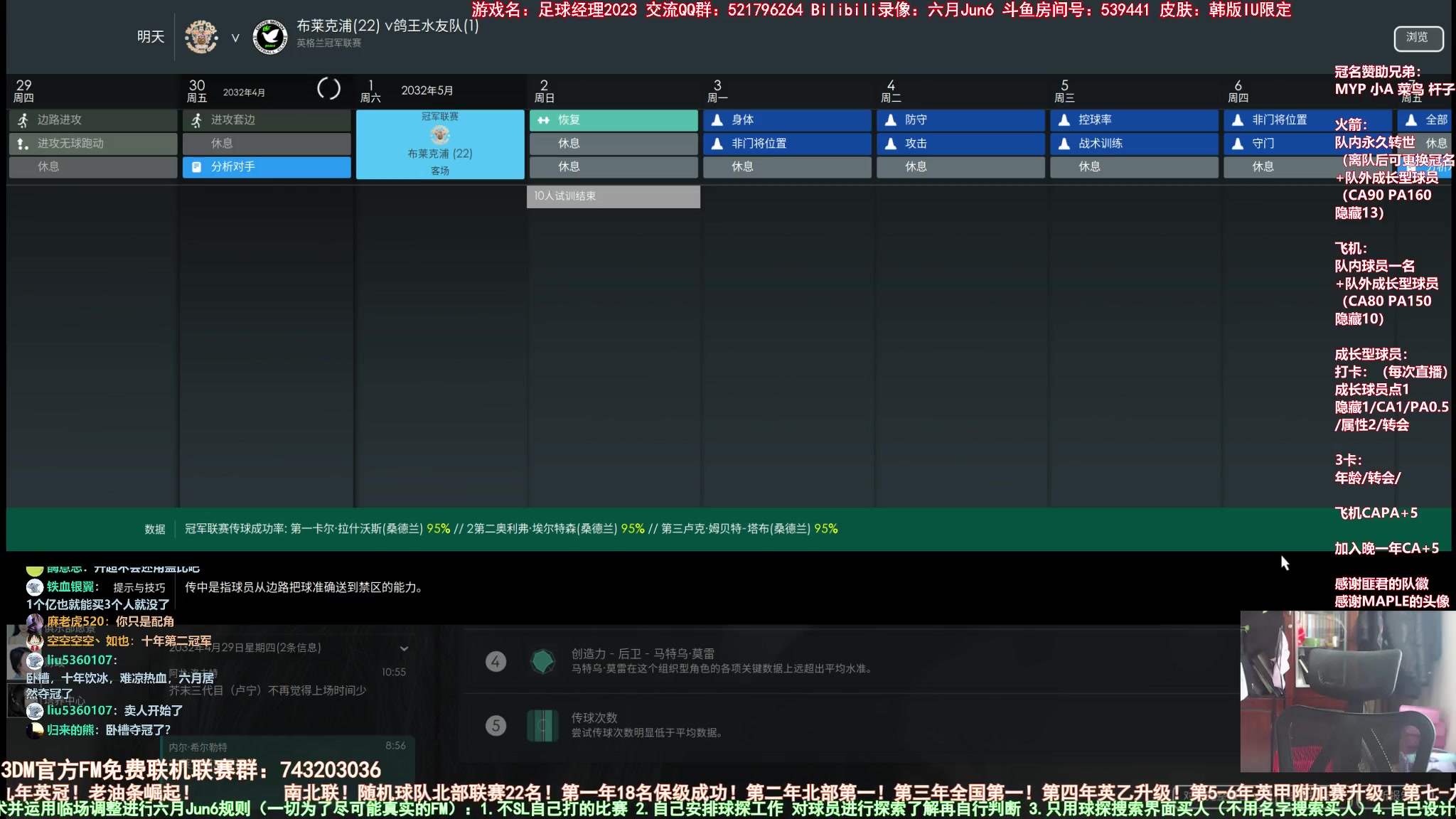The height and width of the screenshot is (819, 1456).
Task: Select the 身体 session on Monday 3
Action: coord(787,120)
